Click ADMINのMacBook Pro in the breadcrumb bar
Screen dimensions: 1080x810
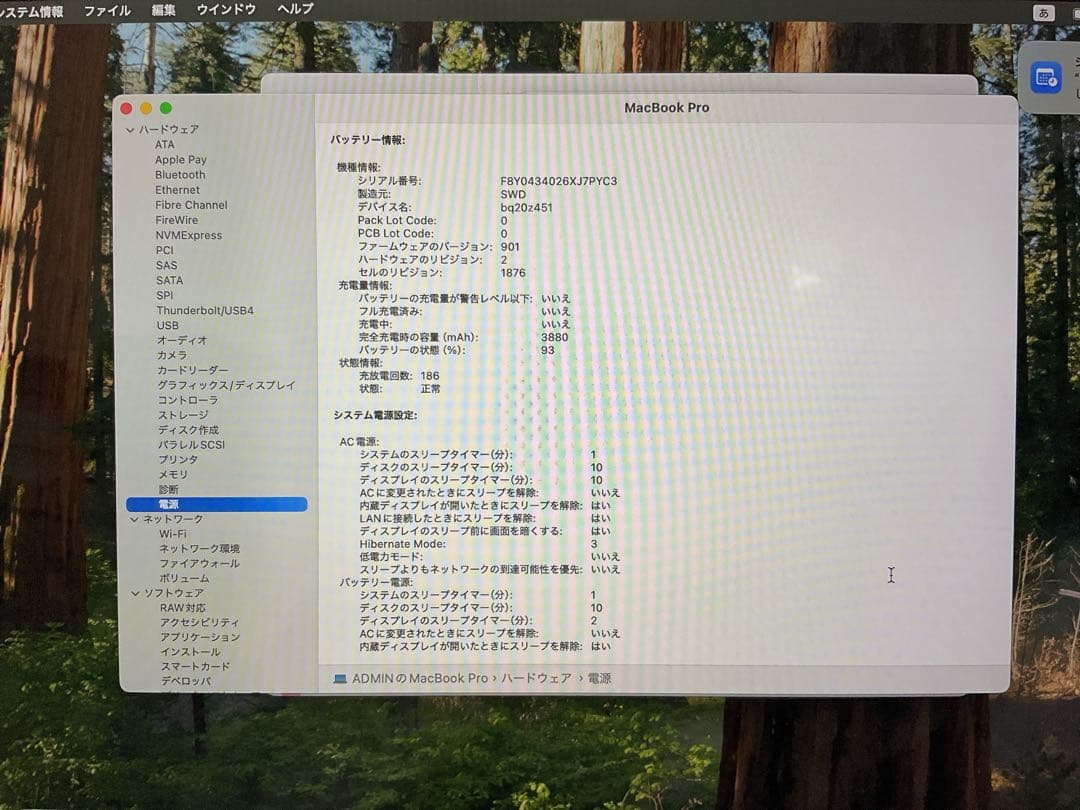420,678
